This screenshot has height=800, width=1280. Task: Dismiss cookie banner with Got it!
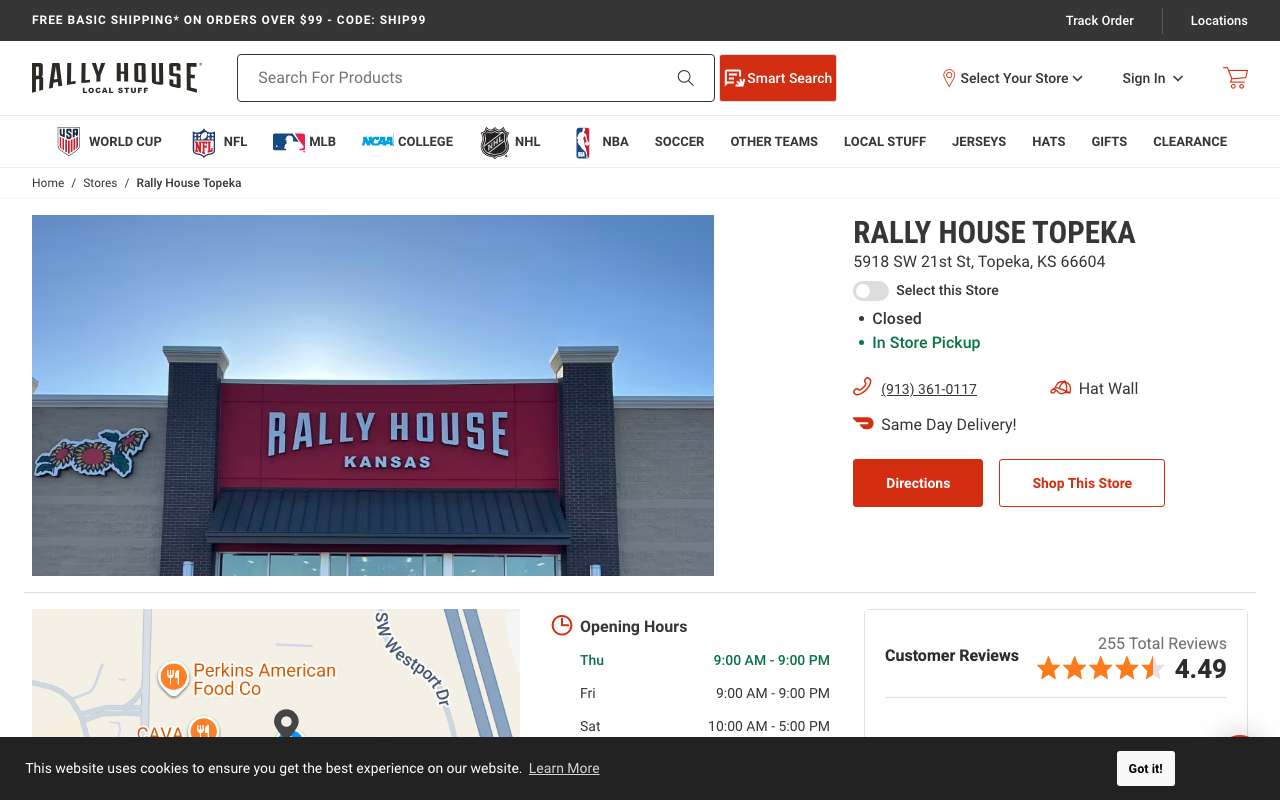pos(1146,769)
